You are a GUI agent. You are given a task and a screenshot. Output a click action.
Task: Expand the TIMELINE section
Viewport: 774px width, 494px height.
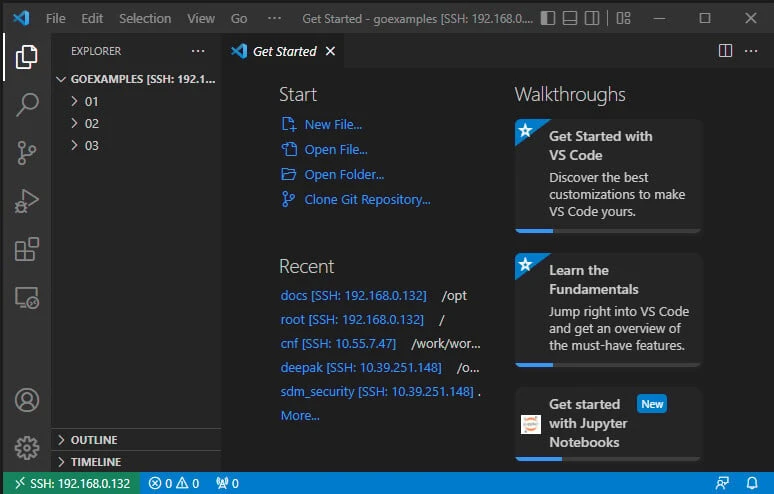click(95, 462)
